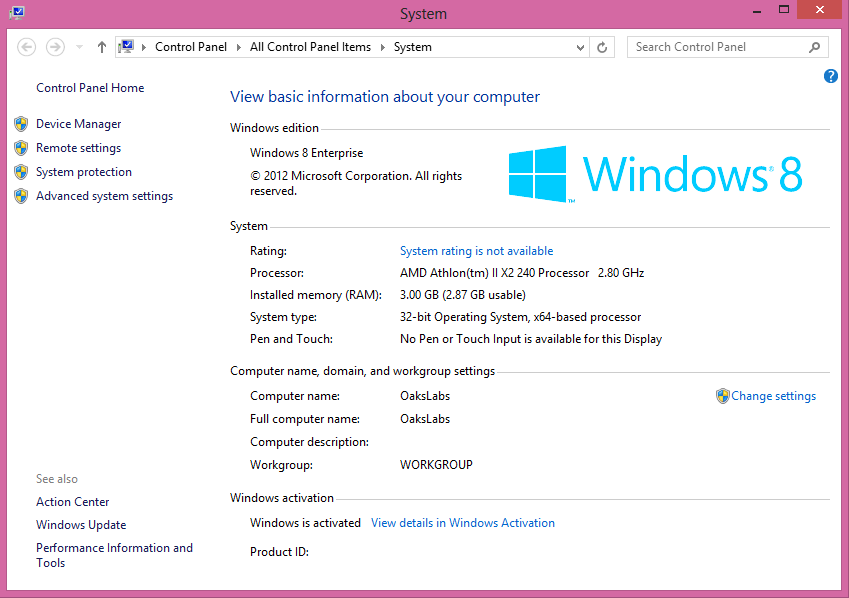Open Action Center under See also
This screenshot has width=849, height=598.
[73, 502]
